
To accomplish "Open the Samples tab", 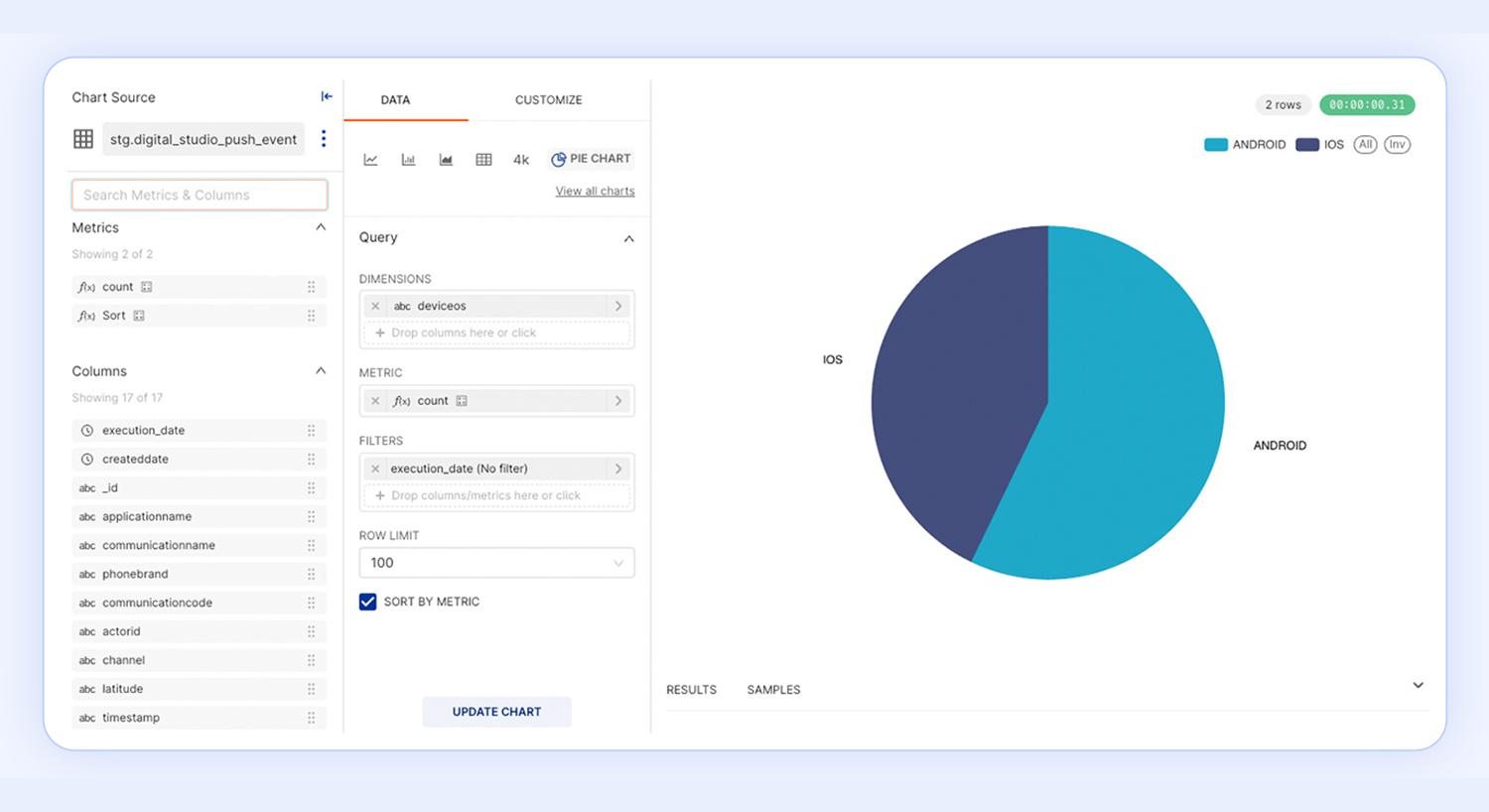I will (773, 690).
